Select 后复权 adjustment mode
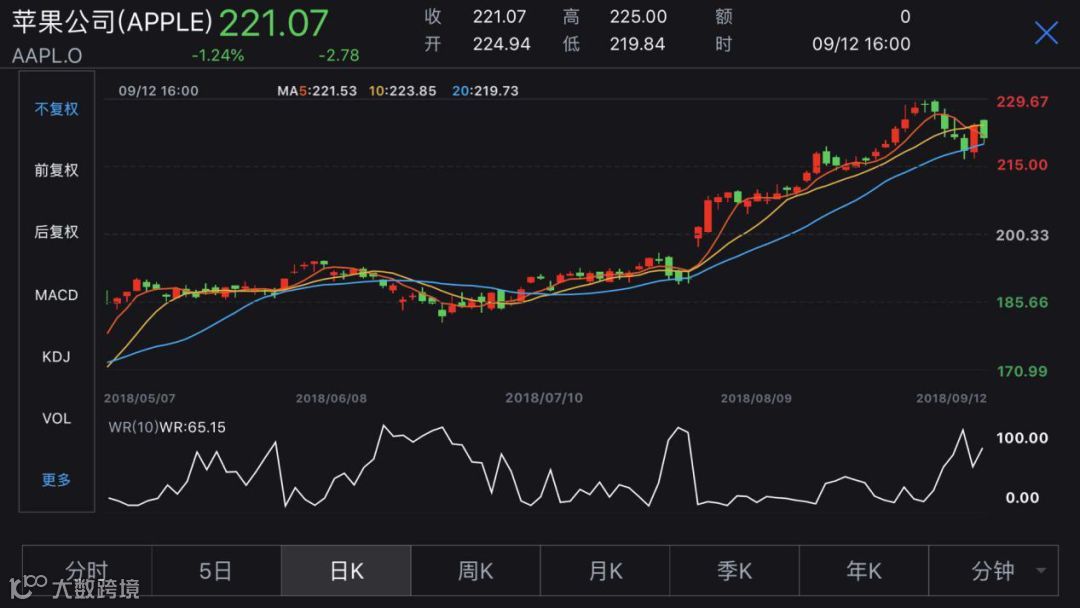 coord(56,232)
